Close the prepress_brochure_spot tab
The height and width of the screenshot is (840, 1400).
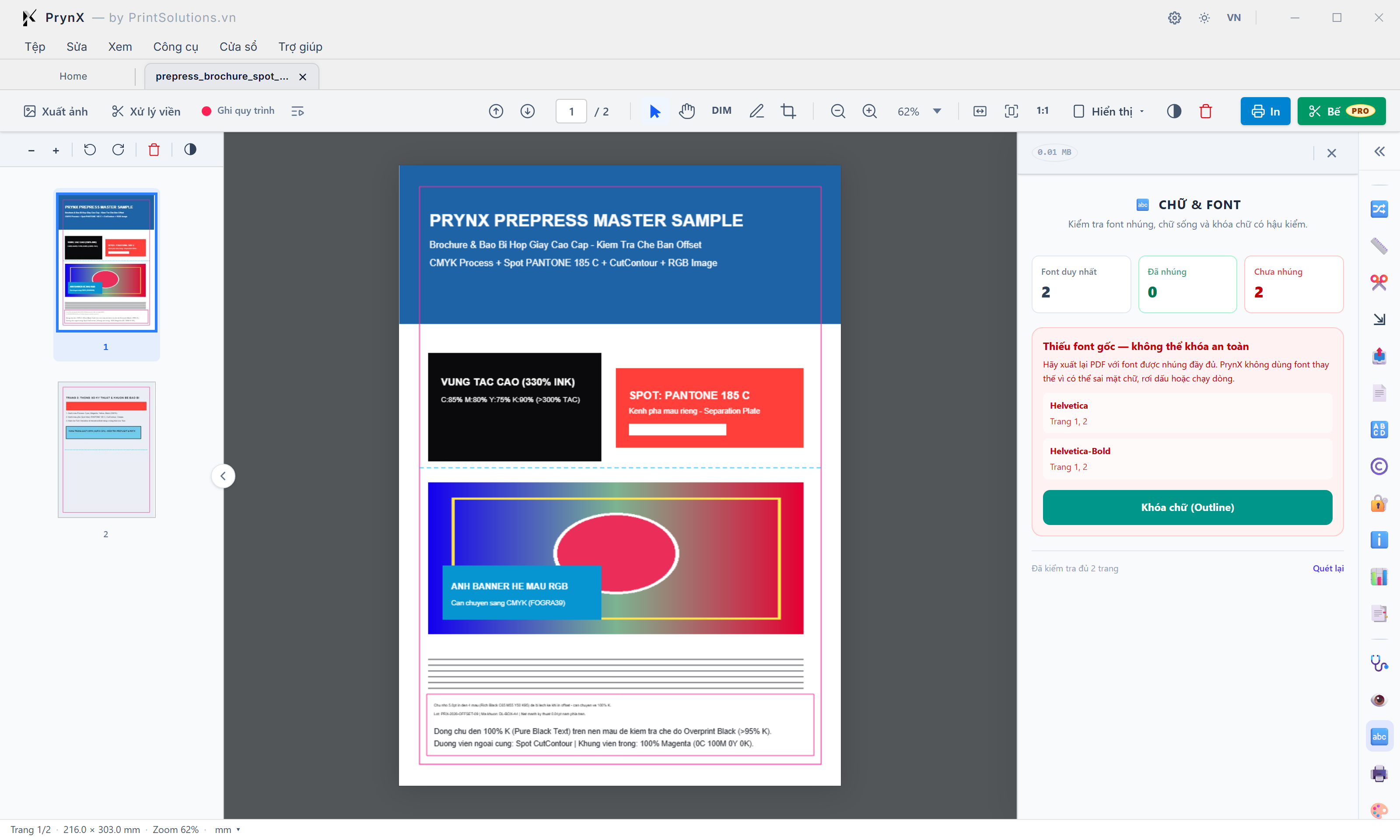303,77
